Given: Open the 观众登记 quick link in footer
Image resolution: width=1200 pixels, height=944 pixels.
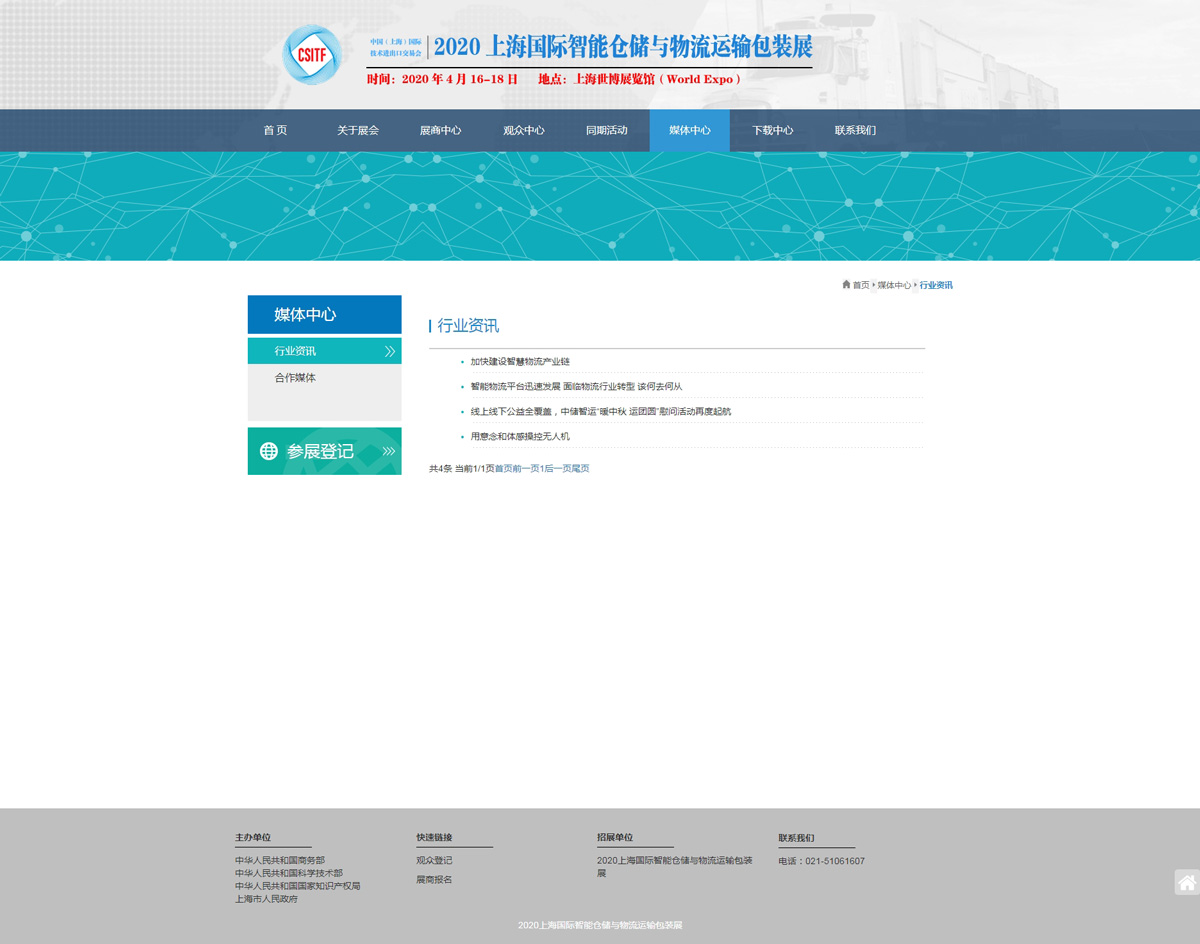Looking at the screenshot, I should click(434, 860).
